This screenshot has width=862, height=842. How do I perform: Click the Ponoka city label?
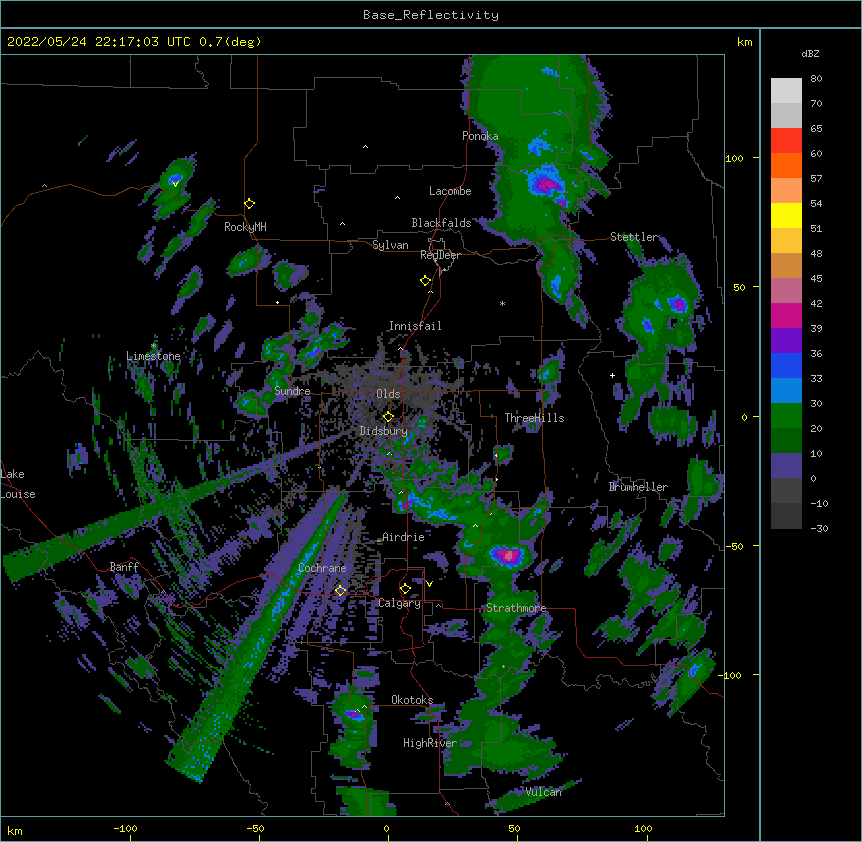480,136
